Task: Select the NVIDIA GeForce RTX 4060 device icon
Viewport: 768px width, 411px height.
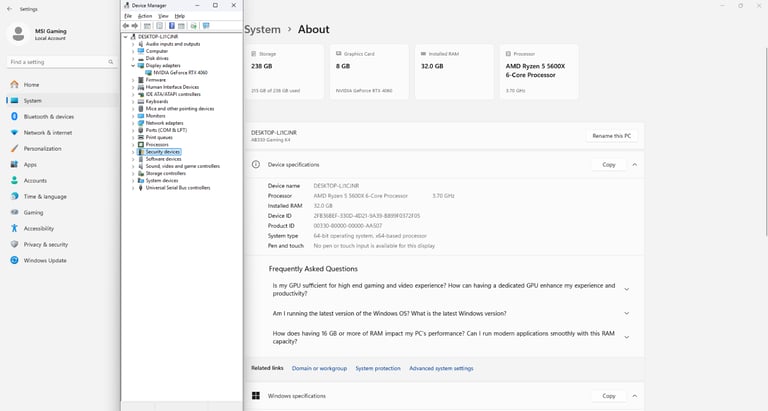Action: point(149,73)
